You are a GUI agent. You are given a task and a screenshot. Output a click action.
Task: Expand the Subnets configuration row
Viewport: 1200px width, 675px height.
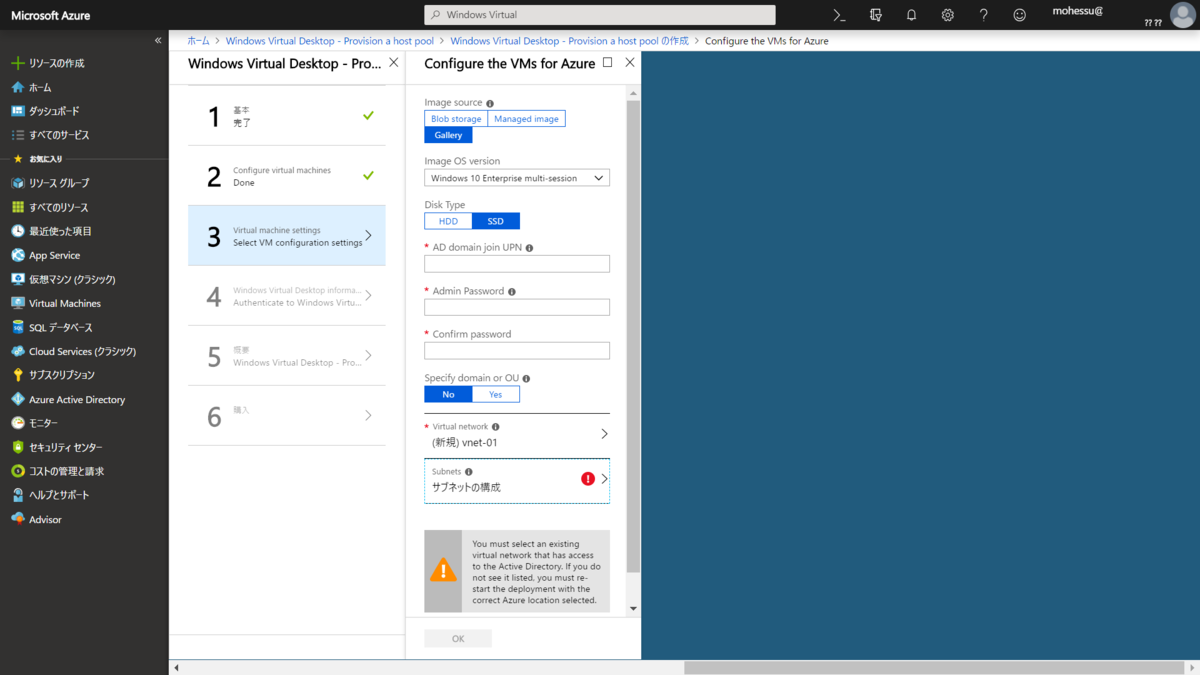pyautogui.click(x=517, y=480)
